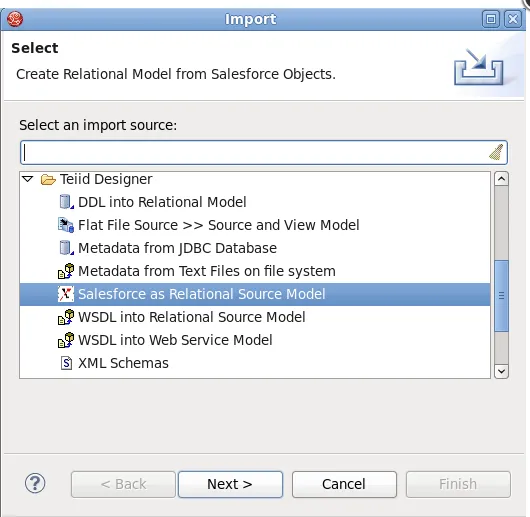530x517 pixels.
Task: Click the Cancel button
Action: pos(344,484)
